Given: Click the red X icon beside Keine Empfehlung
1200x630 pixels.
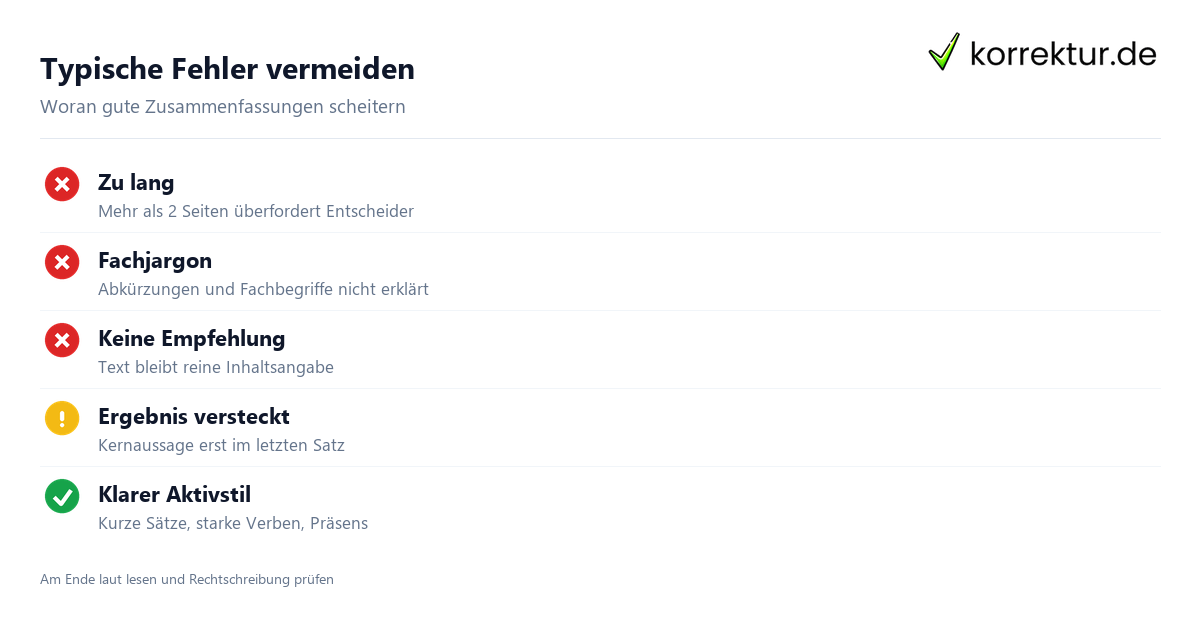Looking at the screenshot, I should tap(62, 340).
